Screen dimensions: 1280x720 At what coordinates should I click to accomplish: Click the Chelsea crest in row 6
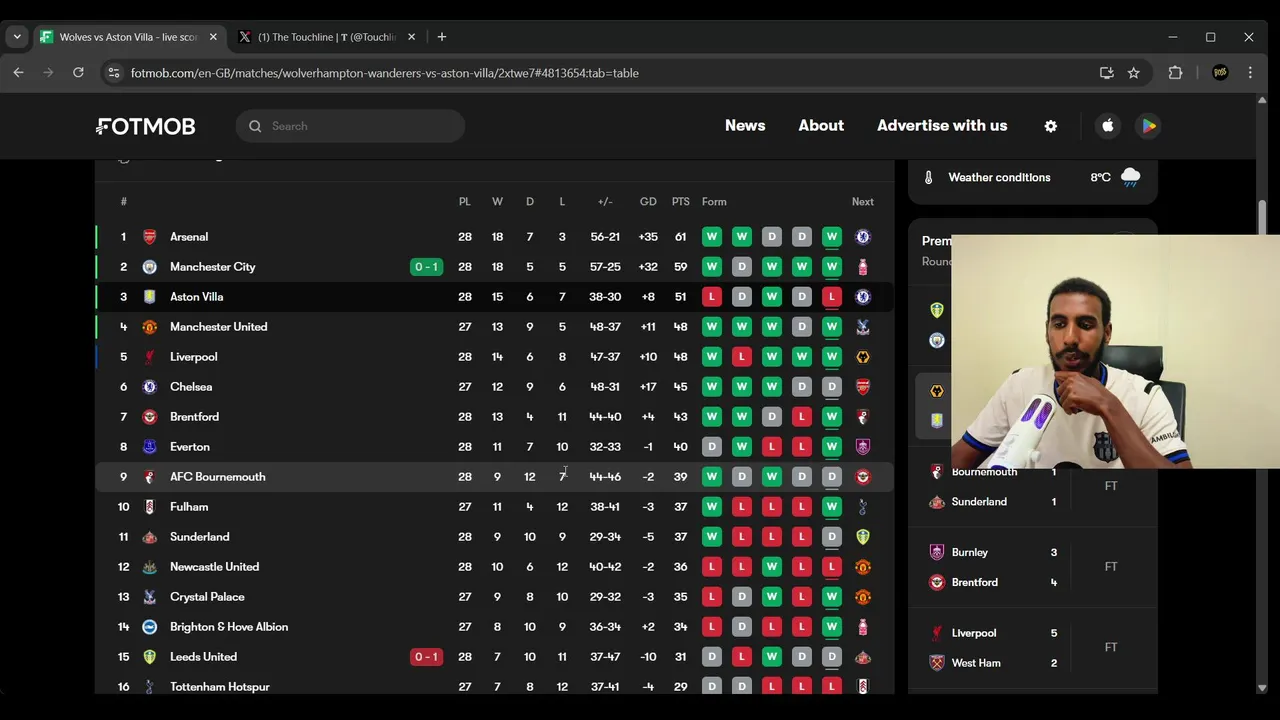tap(149, 387)
